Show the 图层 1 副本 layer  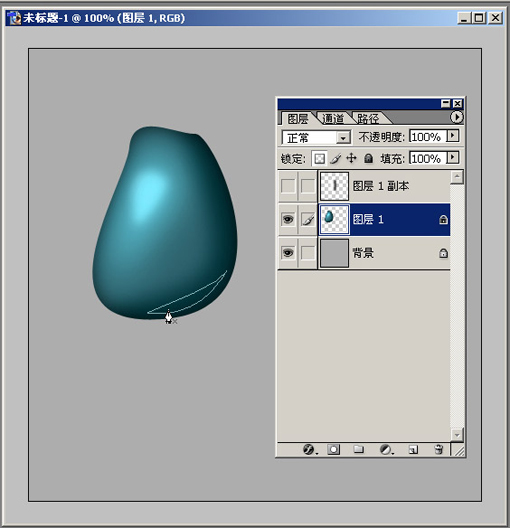pyautogui.click(x=288, y=186)
